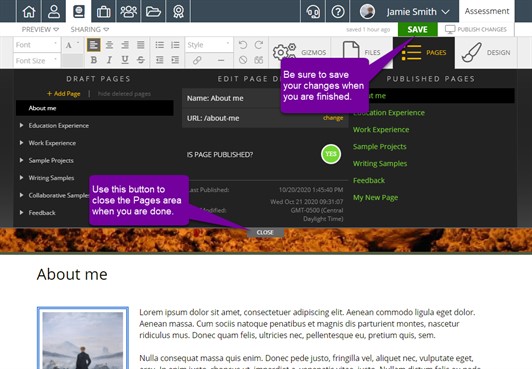Open the Font Size dropdown
This screenshot has height=369, width=532.
click(x=37, y=60)
